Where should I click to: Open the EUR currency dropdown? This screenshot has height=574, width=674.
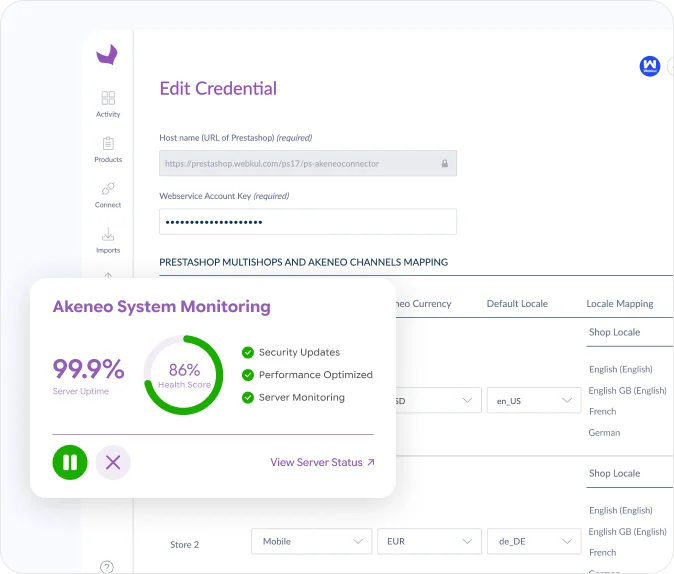click(x=429, y=541)
